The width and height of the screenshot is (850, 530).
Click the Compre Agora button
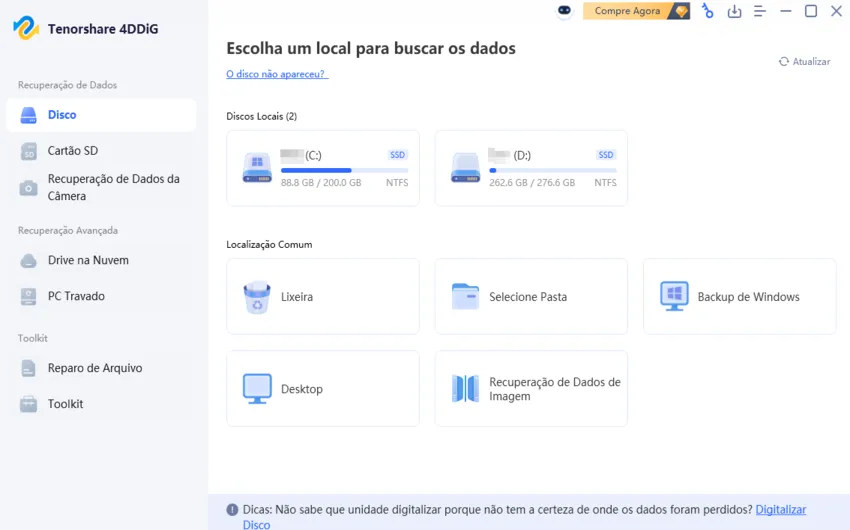click(x=636, y=11)
